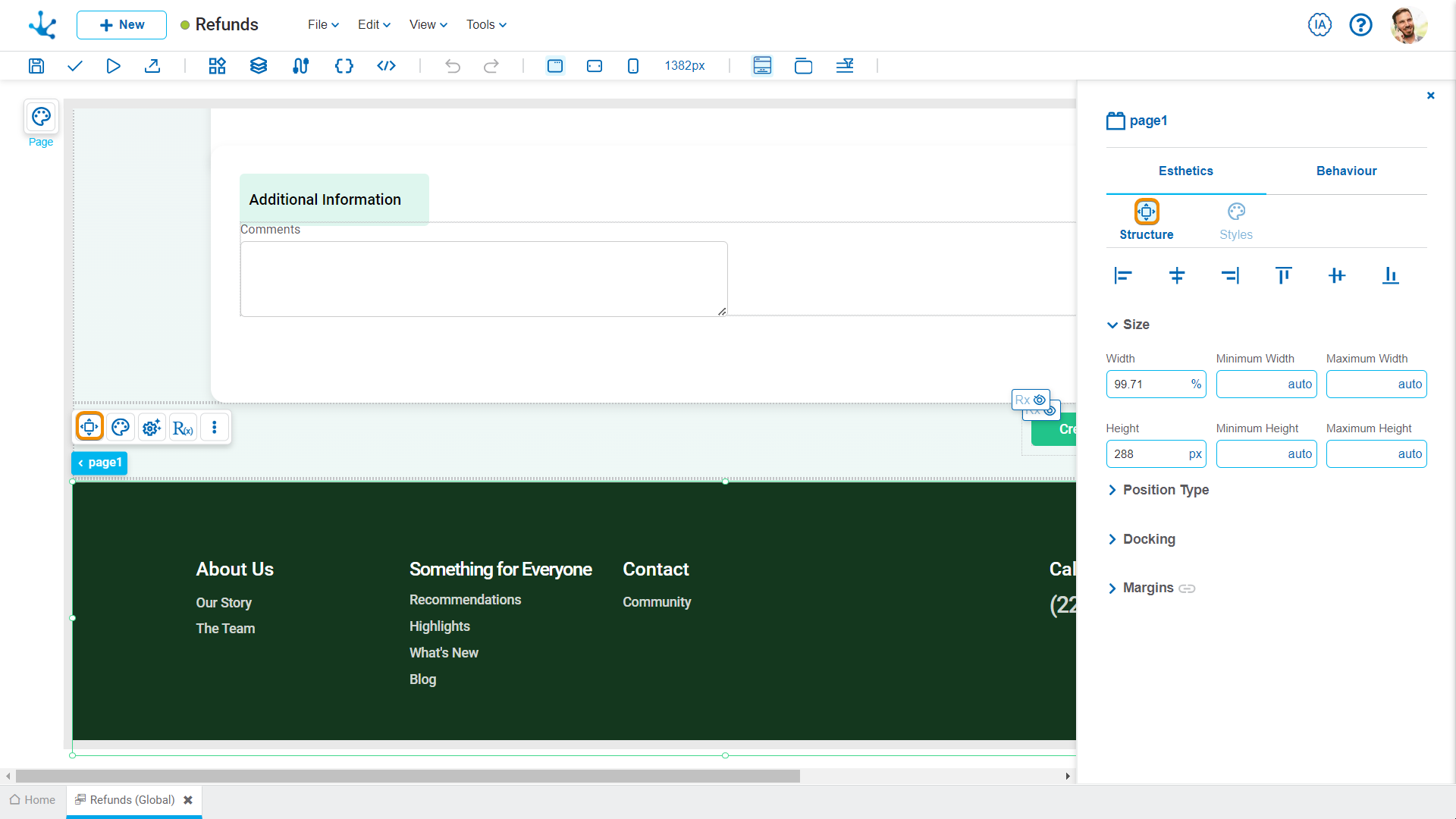Select the CSS code view icon
The image size is (1456, 819).
[x=343, y=65]
